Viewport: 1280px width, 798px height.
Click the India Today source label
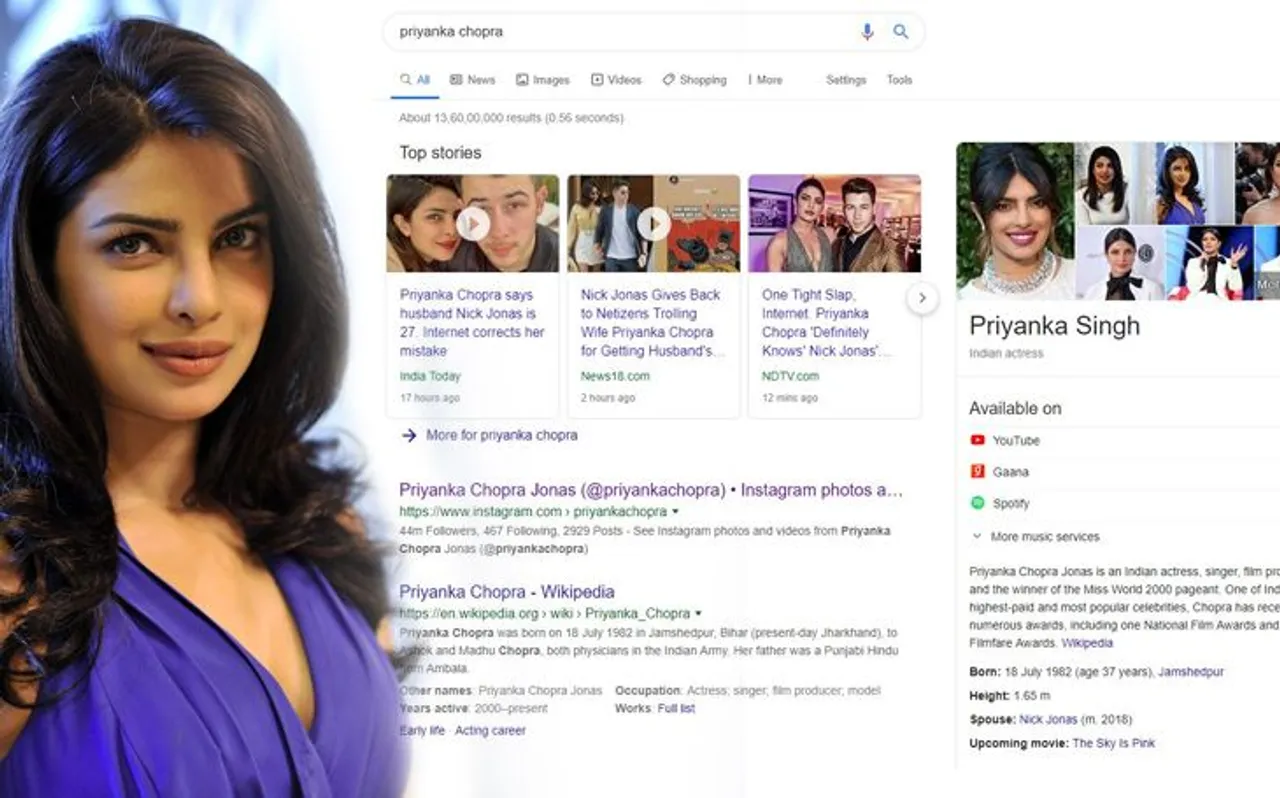[x=430, y=376]
